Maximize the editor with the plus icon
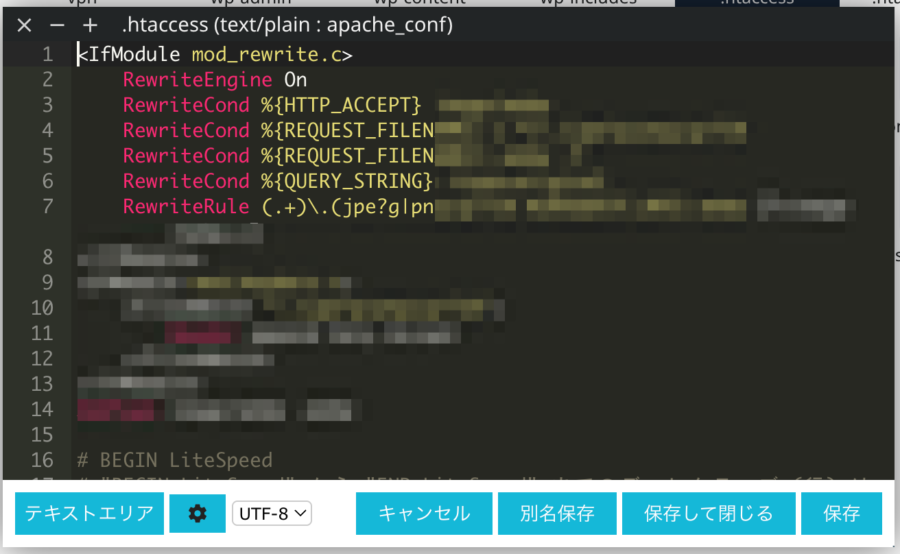The height and width of the screenshot is (554, 900). 90,25
